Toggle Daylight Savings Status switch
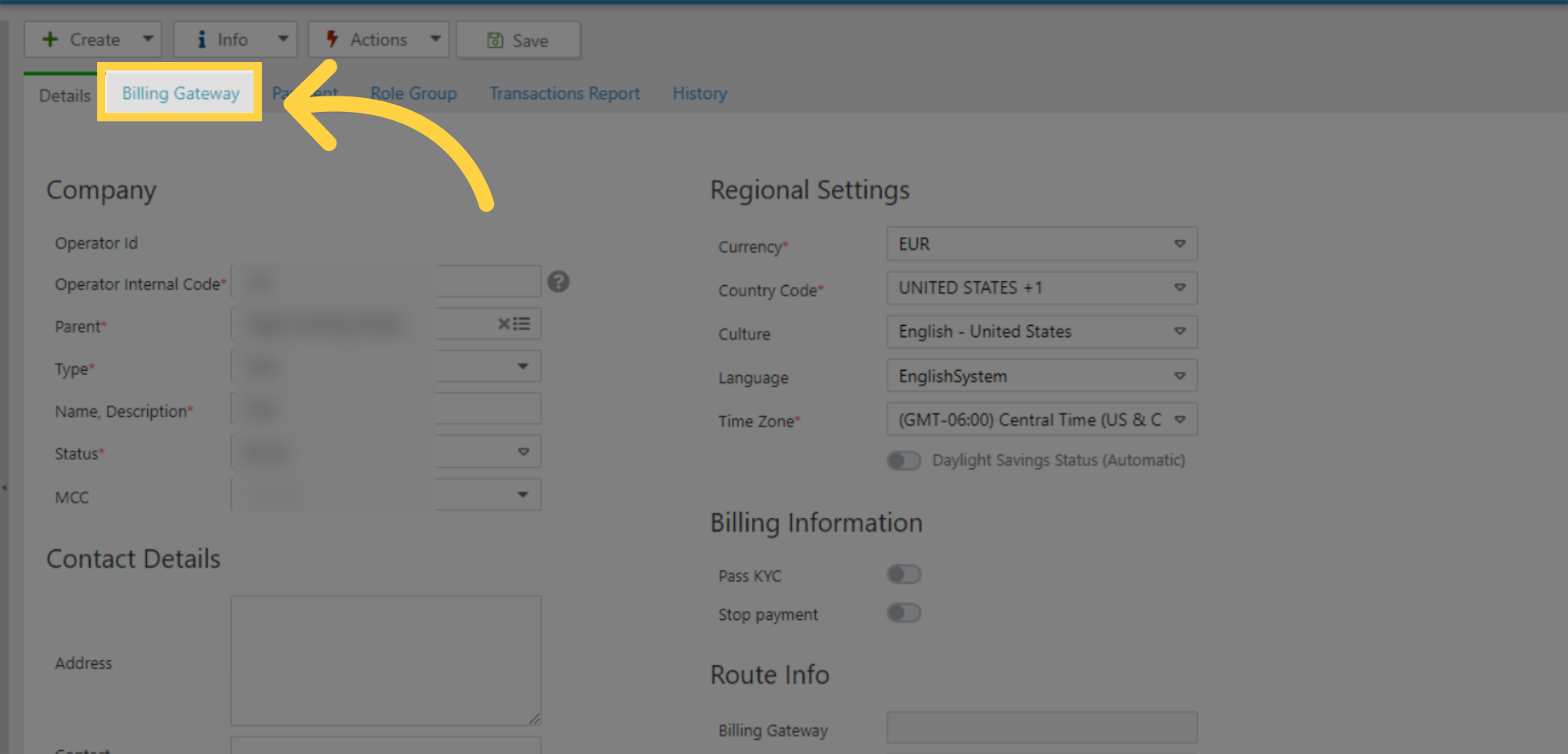Screen dimensions: 1568x754 coord(904,461)
